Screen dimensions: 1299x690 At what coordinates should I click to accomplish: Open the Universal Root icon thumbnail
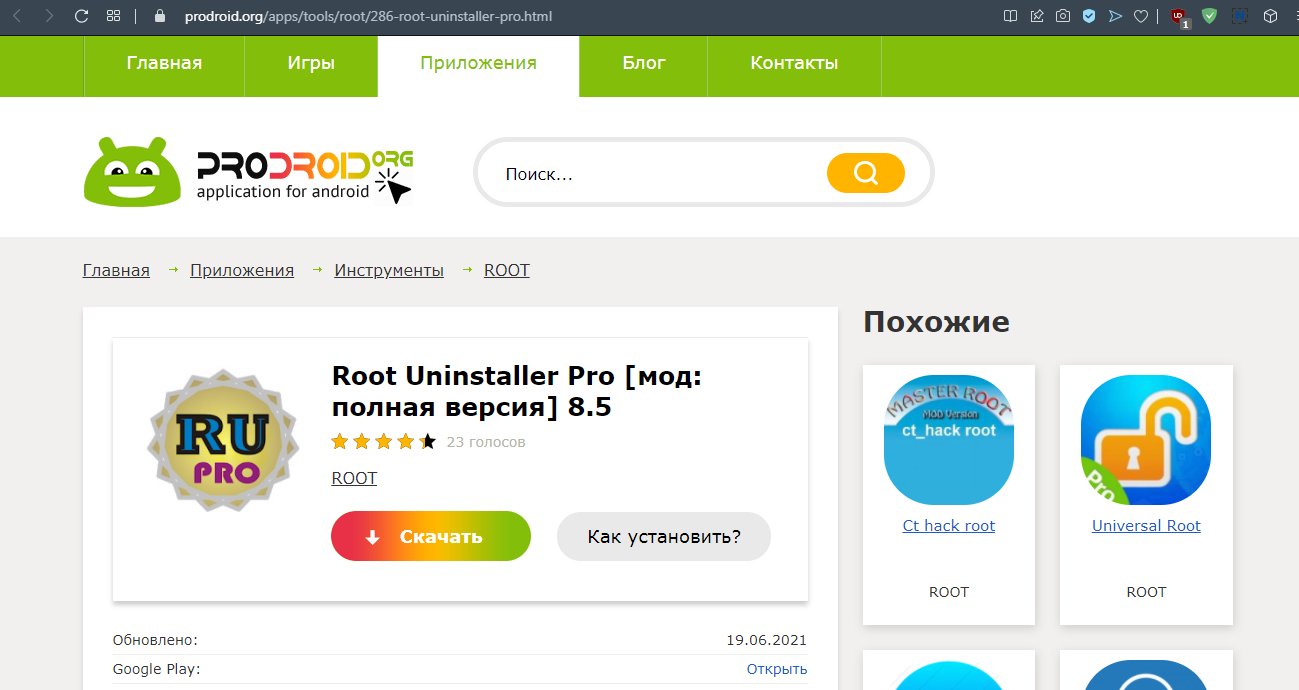point(1146,441)
